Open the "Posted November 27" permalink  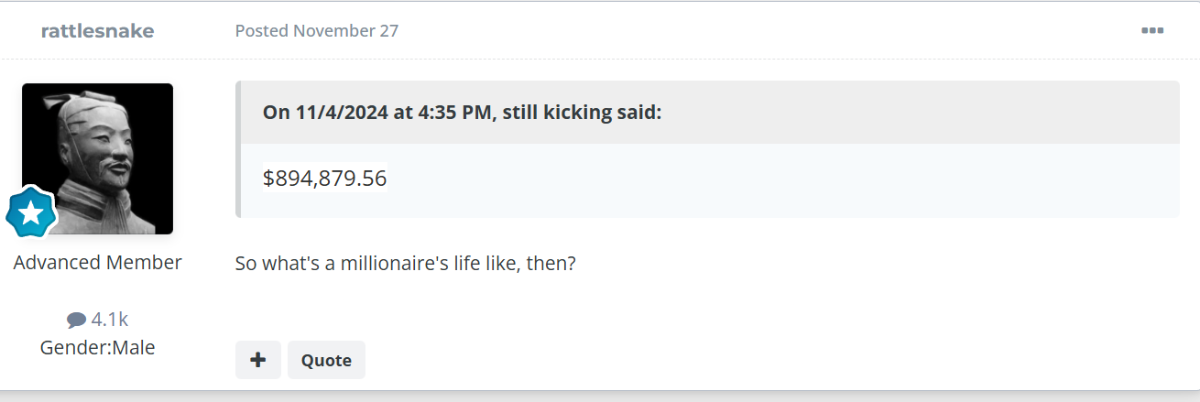coord(316,31)
